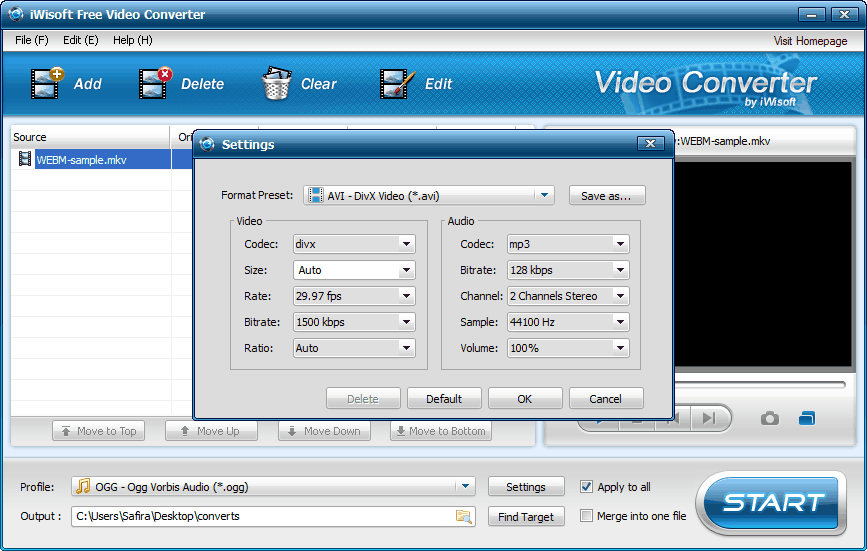Click the Move Down button
Viewport: 867px width, 551px height.
[325, 431]
